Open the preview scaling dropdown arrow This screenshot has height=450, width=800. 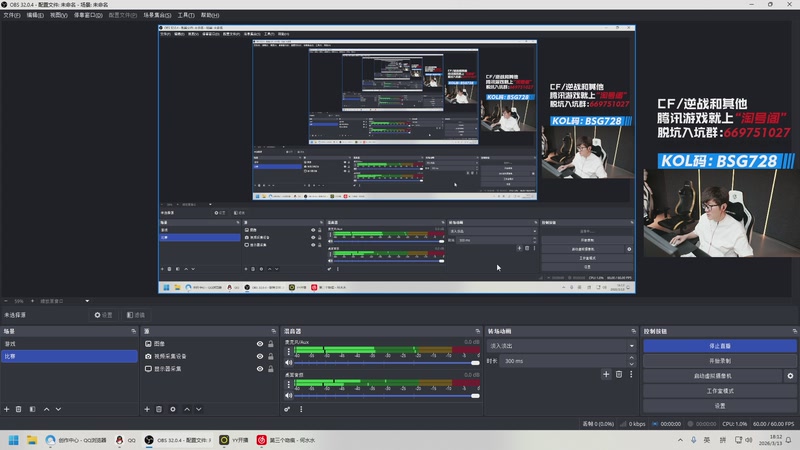point(87,301)
